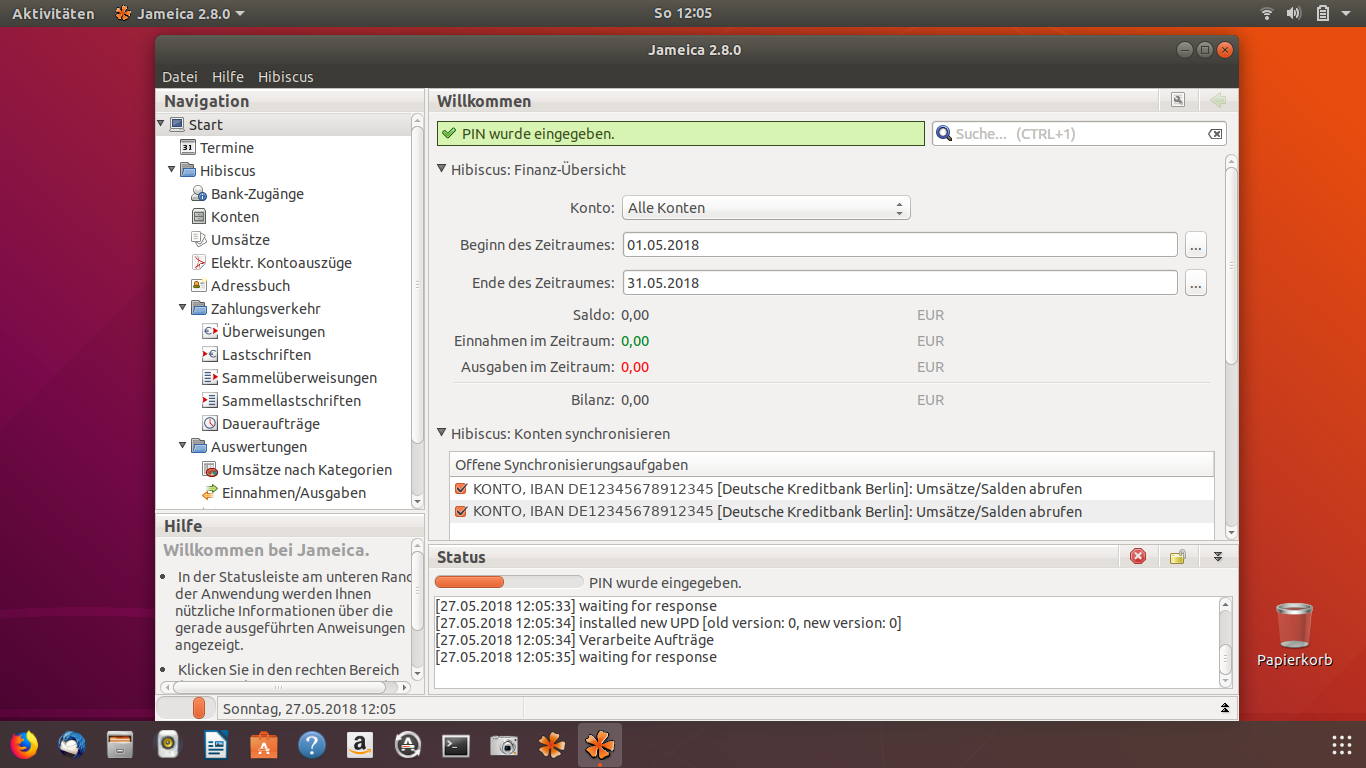The height and width of the screenshot is (768, 1366).
Task: Click in Beginn des Zeitraumes date field
Action: pyautogui.click(x=900, y=245)
